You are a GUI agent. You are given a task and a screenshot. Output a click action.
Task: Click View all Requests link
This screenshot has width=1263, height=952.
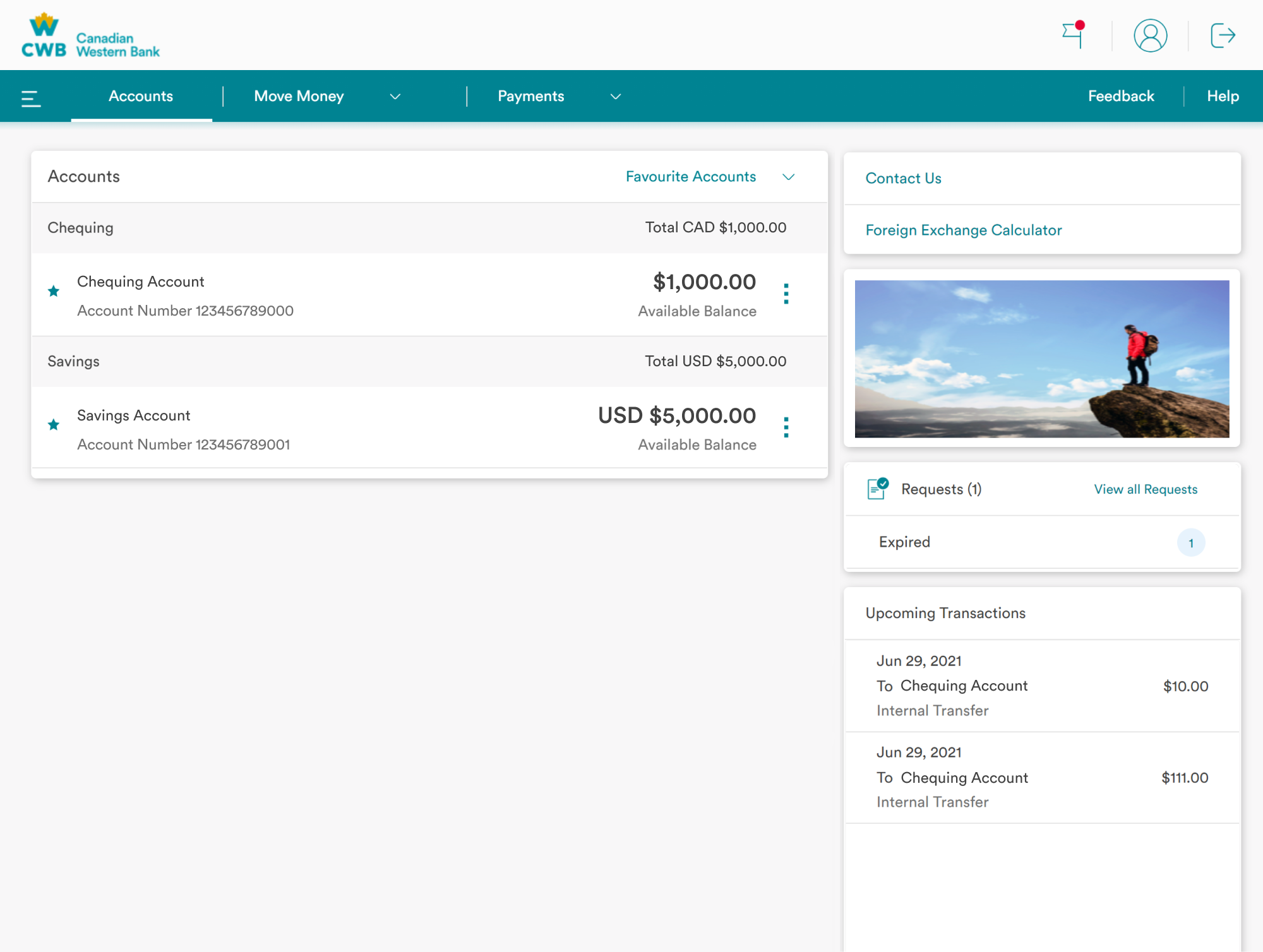1145,489
